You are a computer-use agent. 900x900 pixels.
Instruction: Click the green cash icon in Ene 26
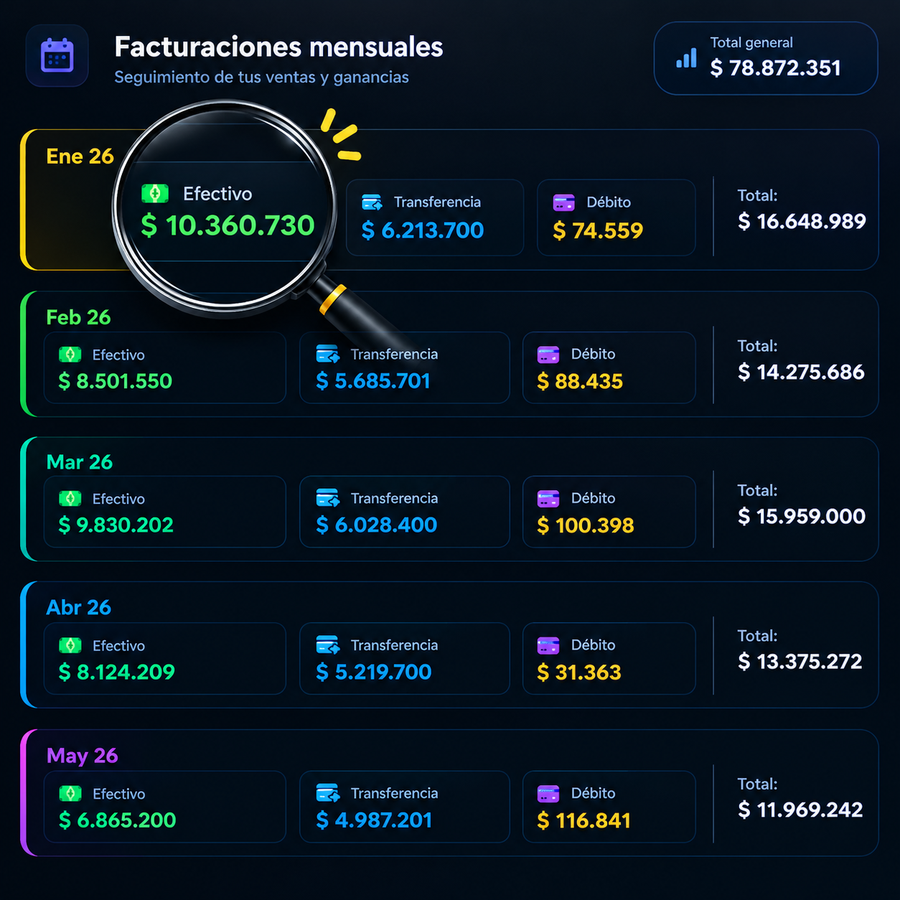pyautogui.click(x=155, y=193)
